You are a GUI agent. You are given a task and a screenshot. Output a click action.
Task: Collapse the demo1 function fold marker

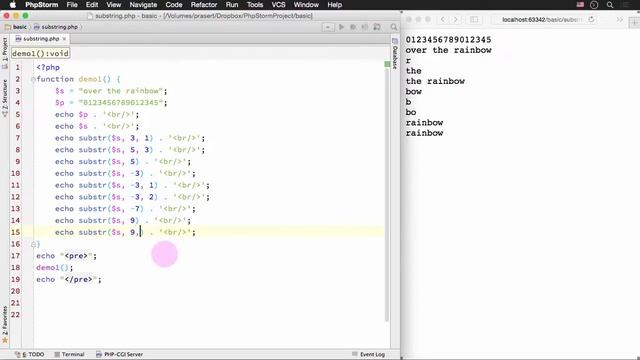(33, 79)
